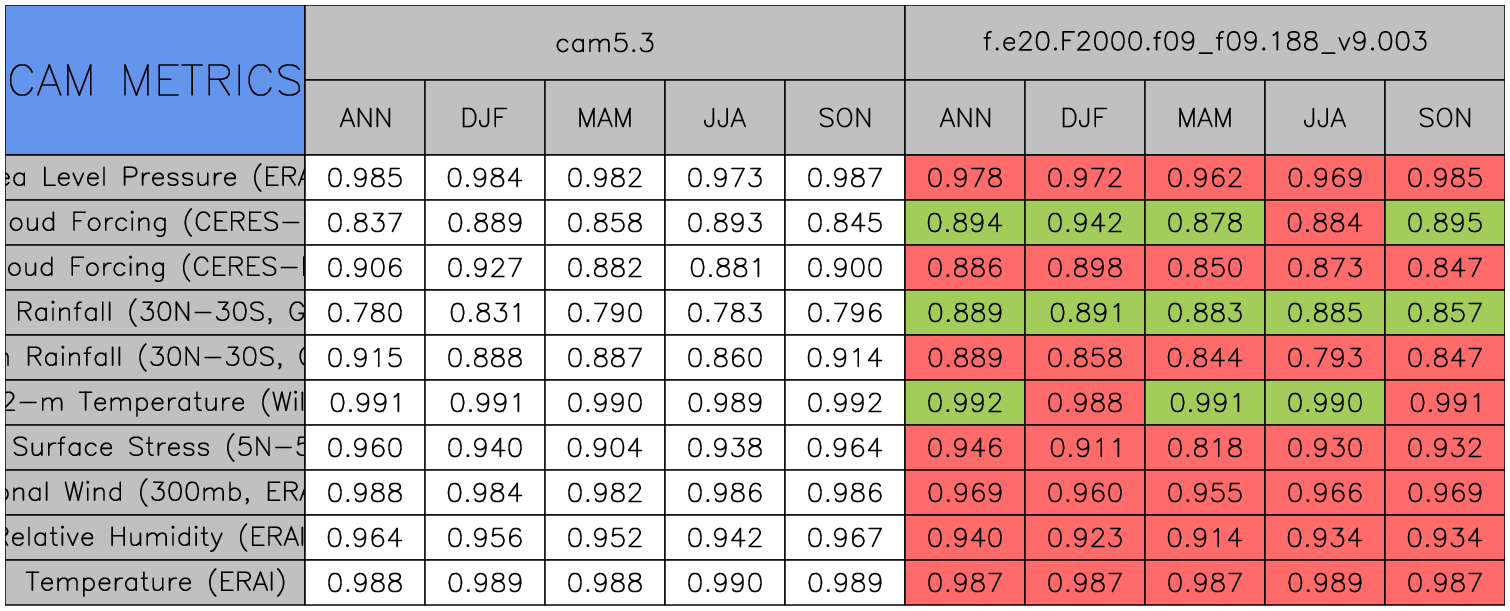Click the Sea Level Pressure row label
Image resolution: width=1510 pixels, height=611 pixels.
pyautogui.click(x=155, y=178)
